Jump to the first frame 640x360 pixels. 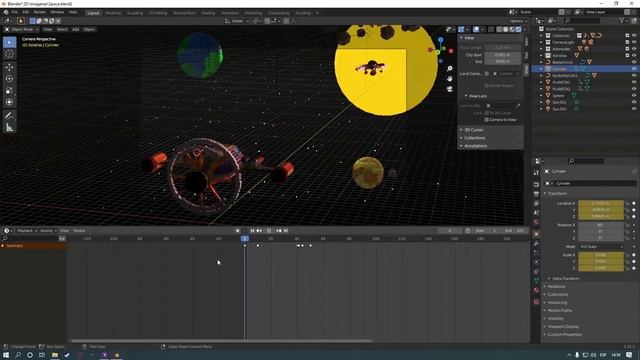click(x=252, y=231)
